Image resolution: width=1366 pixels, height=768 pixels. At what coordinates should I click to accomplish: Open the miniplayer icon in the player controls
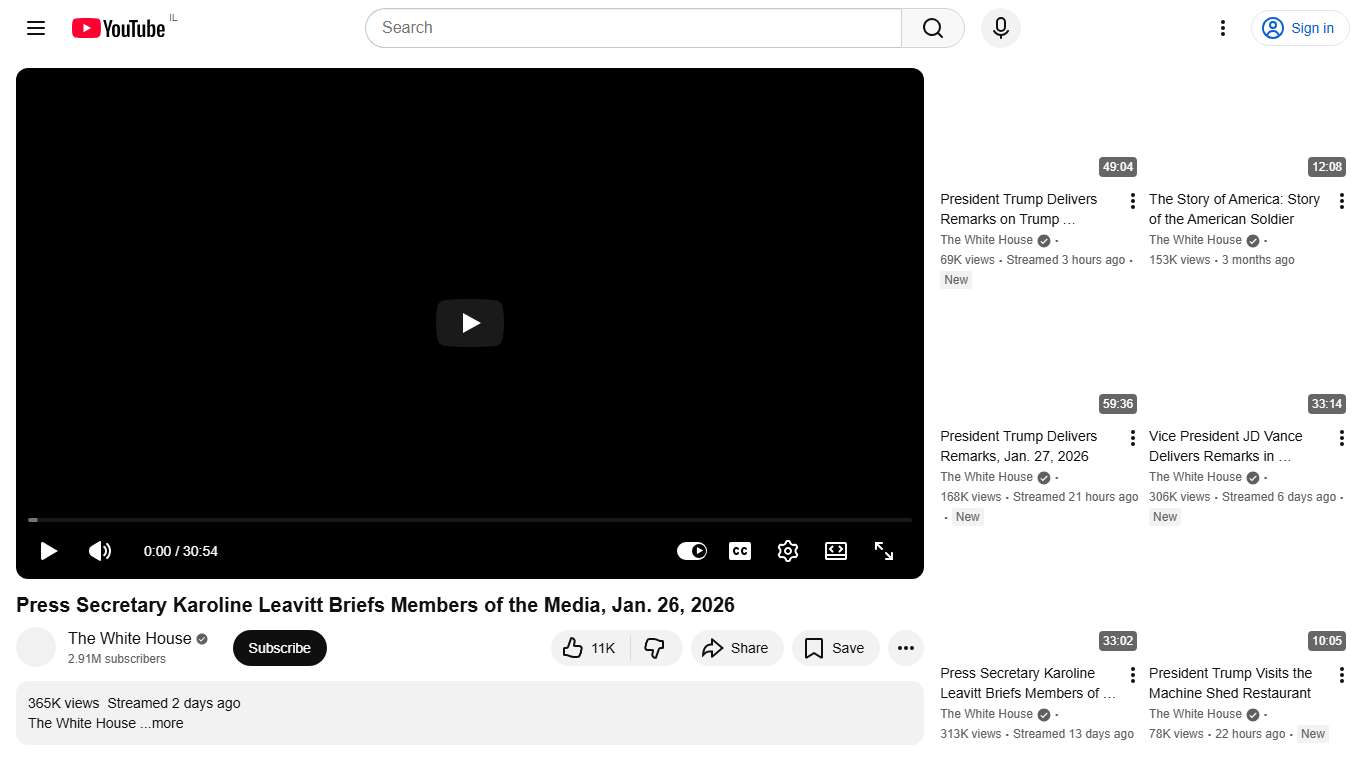(836, 551)
